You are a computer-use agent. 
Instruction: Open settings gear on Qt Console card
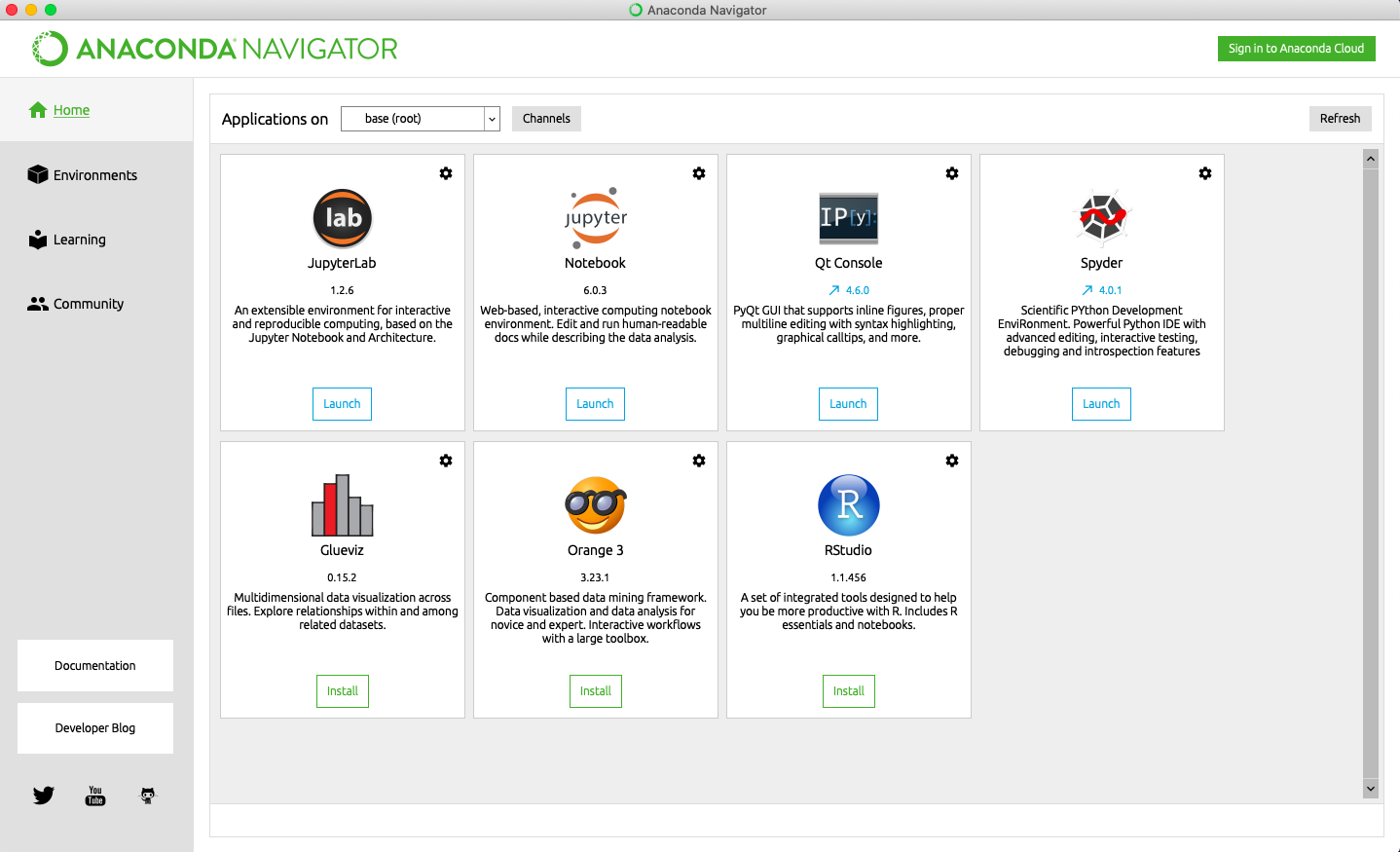pyautogui.click(x=952, y=173)
